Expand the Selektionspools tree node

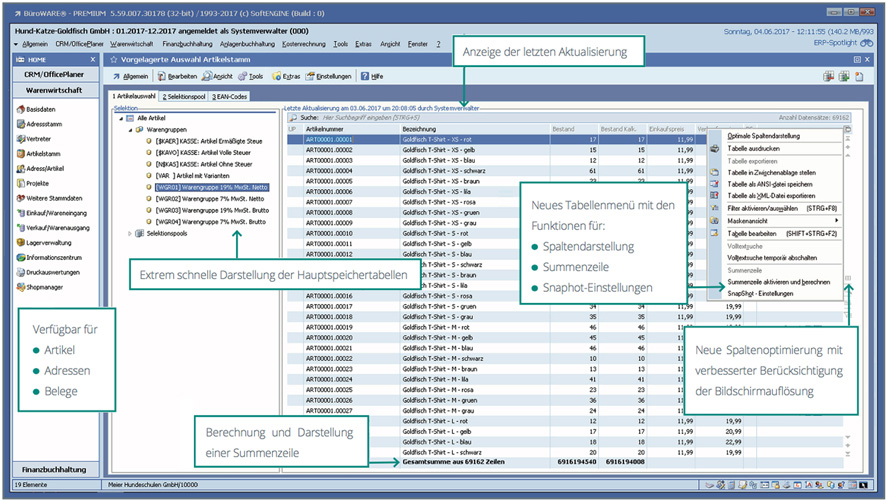129,233
